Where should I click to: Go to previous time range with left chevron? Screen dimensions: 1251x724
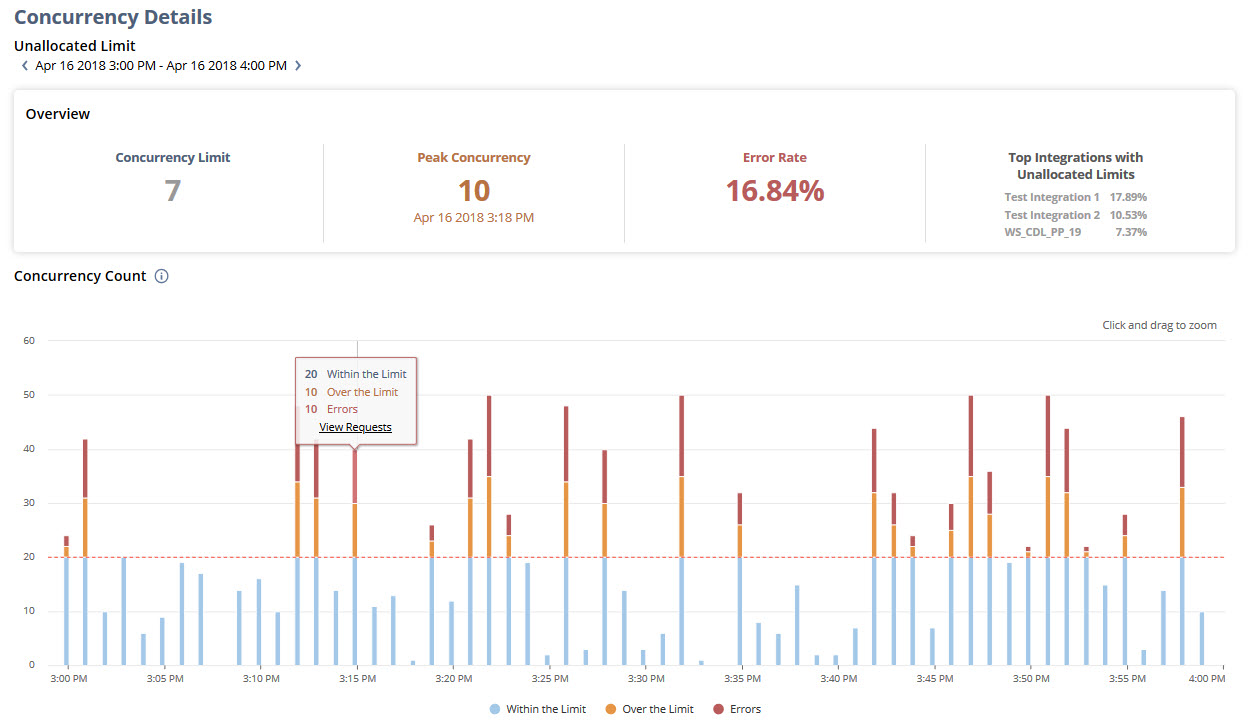point(24,66)
